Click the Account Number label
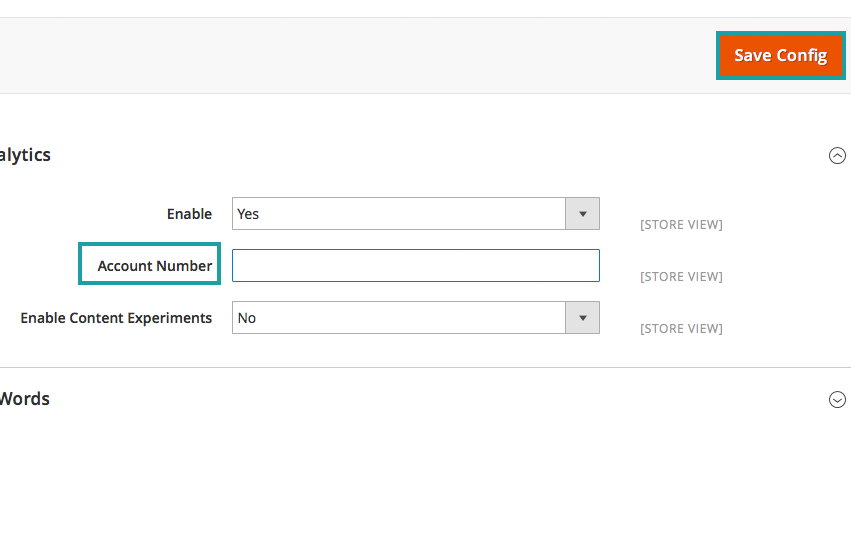The height and width of the screenshot is (545, 851). click(x=154, y=266)
